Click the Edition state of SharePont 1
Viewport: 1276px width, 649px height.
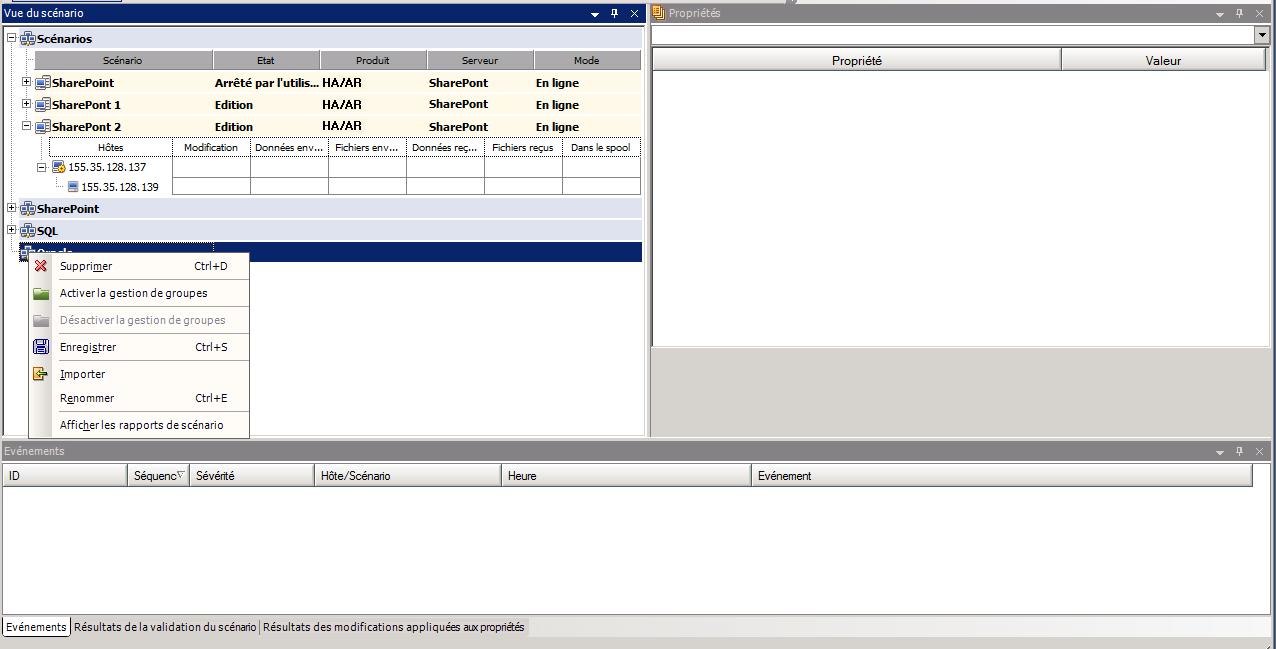click(234, 105)
